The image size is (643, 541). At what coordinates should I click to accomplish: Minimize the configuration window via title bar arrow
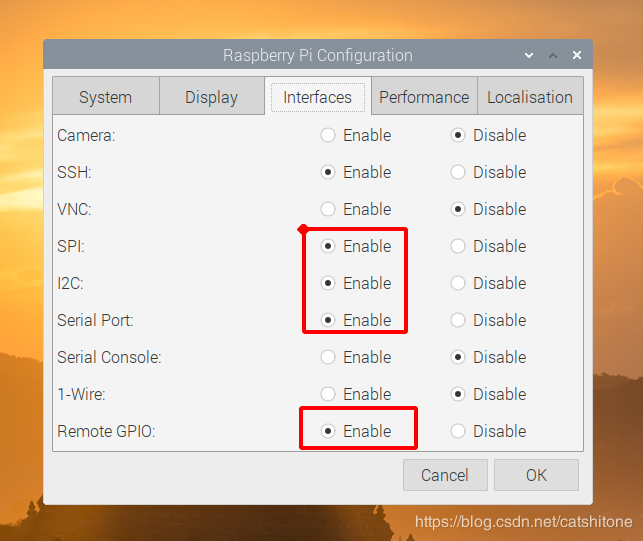(529, 55)
